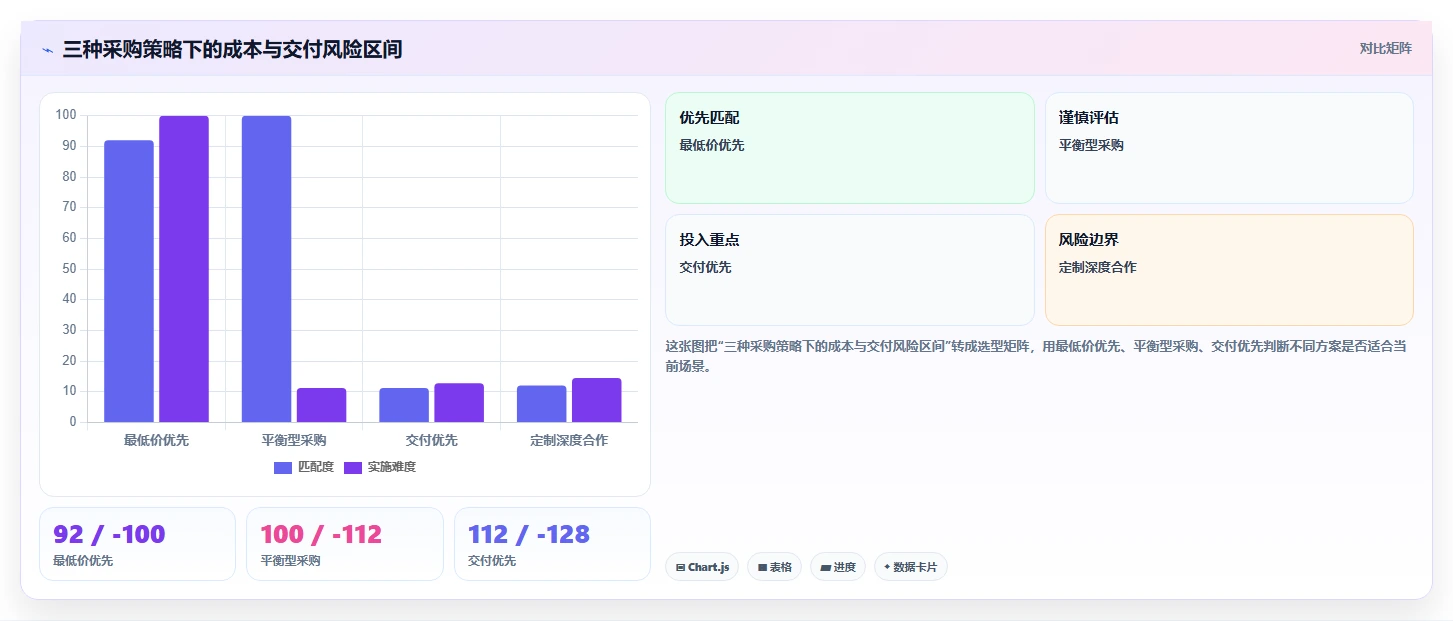Screen dimensions: 1453x621
Task: Select the 优先匹配 card
Action: tap(849, 148)
